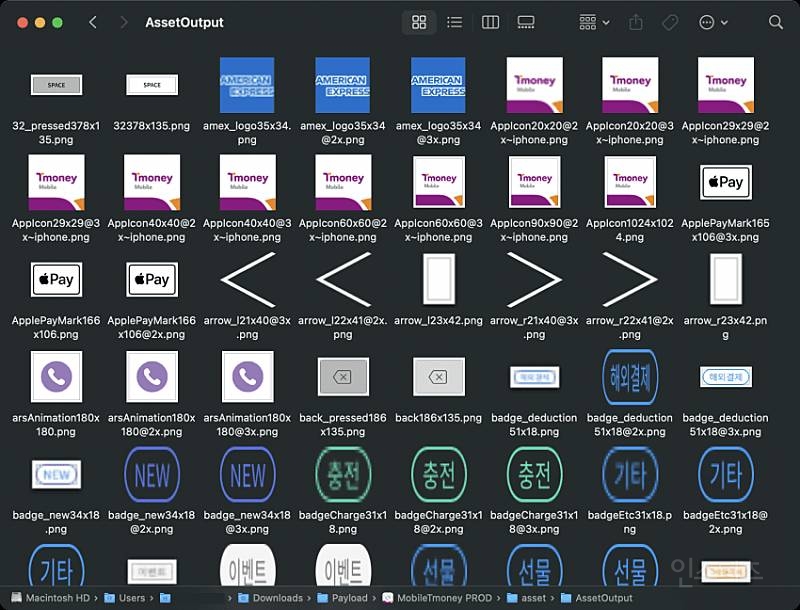Go back with the left chevron
Viewport: 800px width, 610px height.
[93, 22]
